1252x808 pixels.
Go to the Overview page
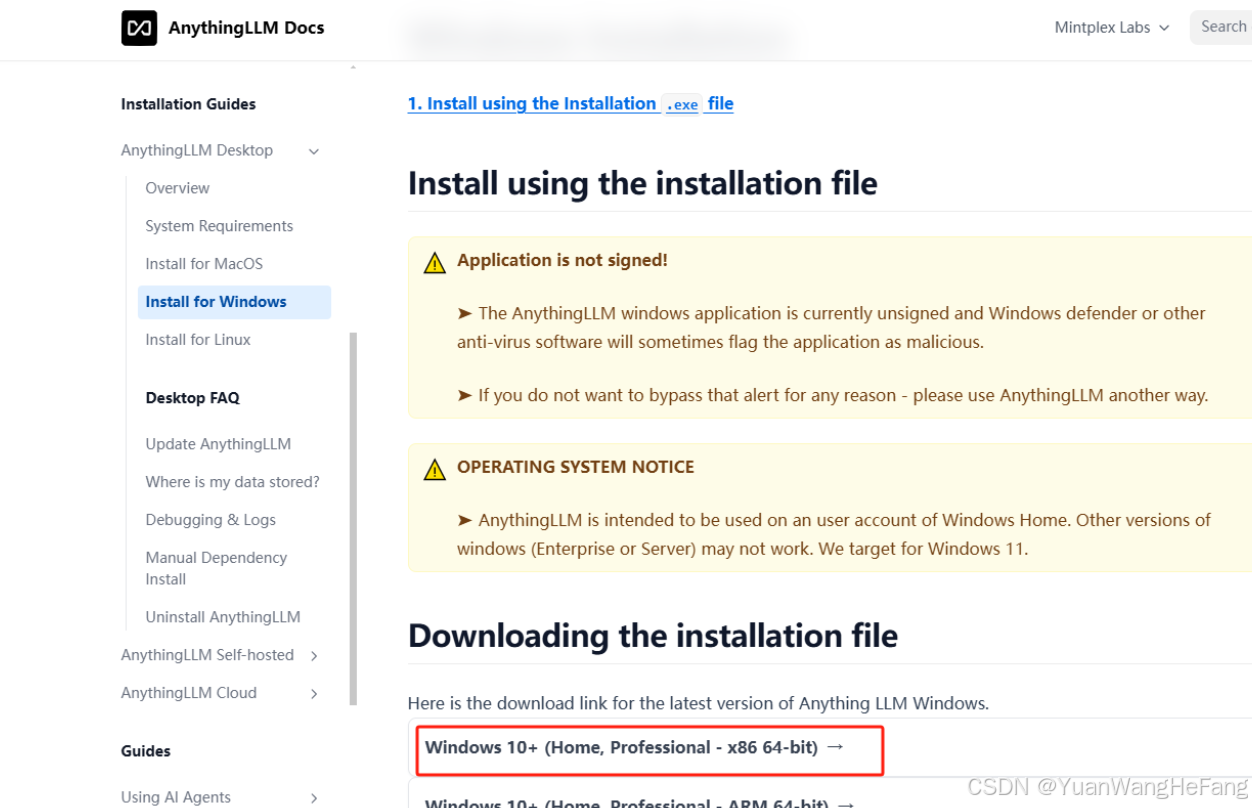tap(177, 188)
